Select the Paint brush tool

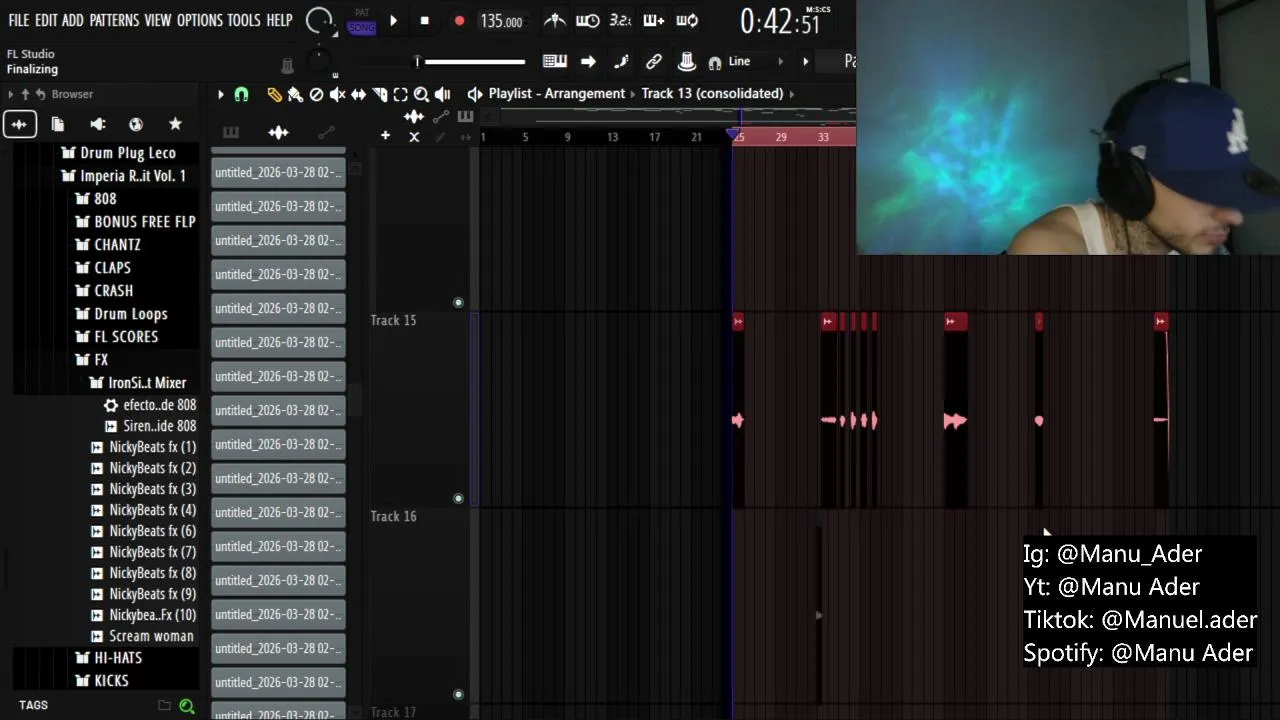pyautogui.click(x=295, y=94)
